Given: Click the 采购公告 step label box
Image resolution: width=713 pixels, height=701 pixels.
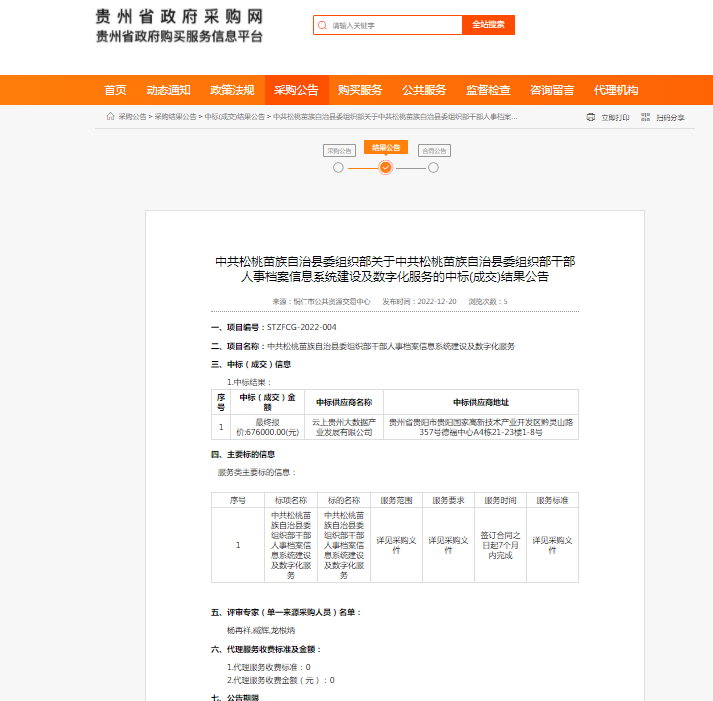Looking at the screenshot, I should (x=339, y=151).
